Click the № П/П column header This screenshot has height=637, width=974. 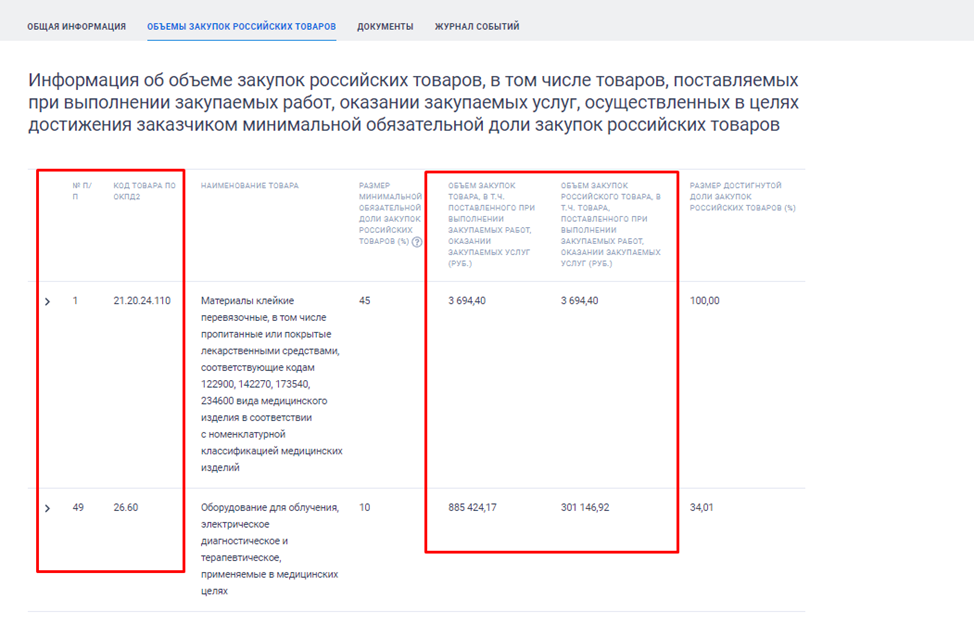[x=82, y=191]
